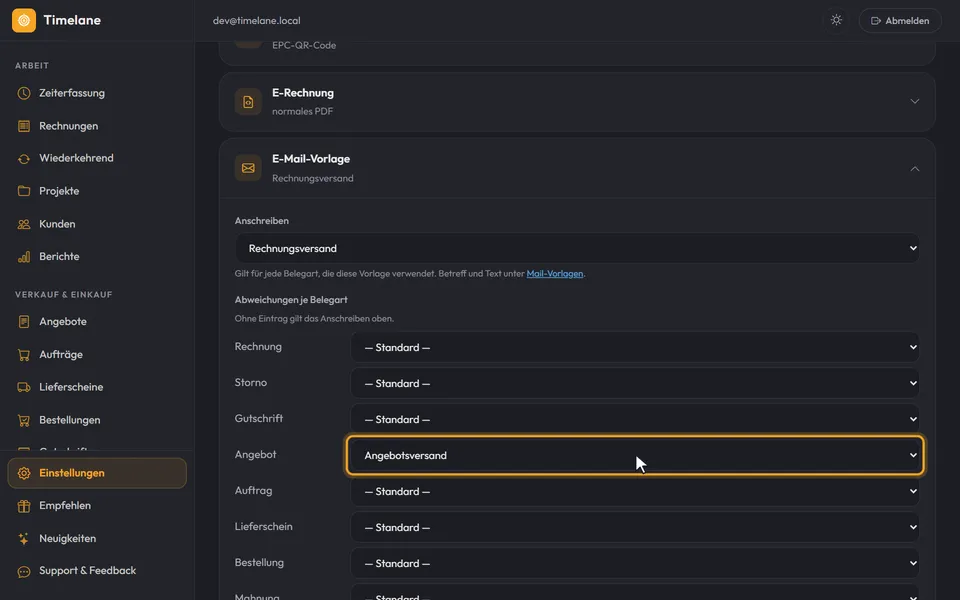Click the Kunden people icon

tap(24, 224)
